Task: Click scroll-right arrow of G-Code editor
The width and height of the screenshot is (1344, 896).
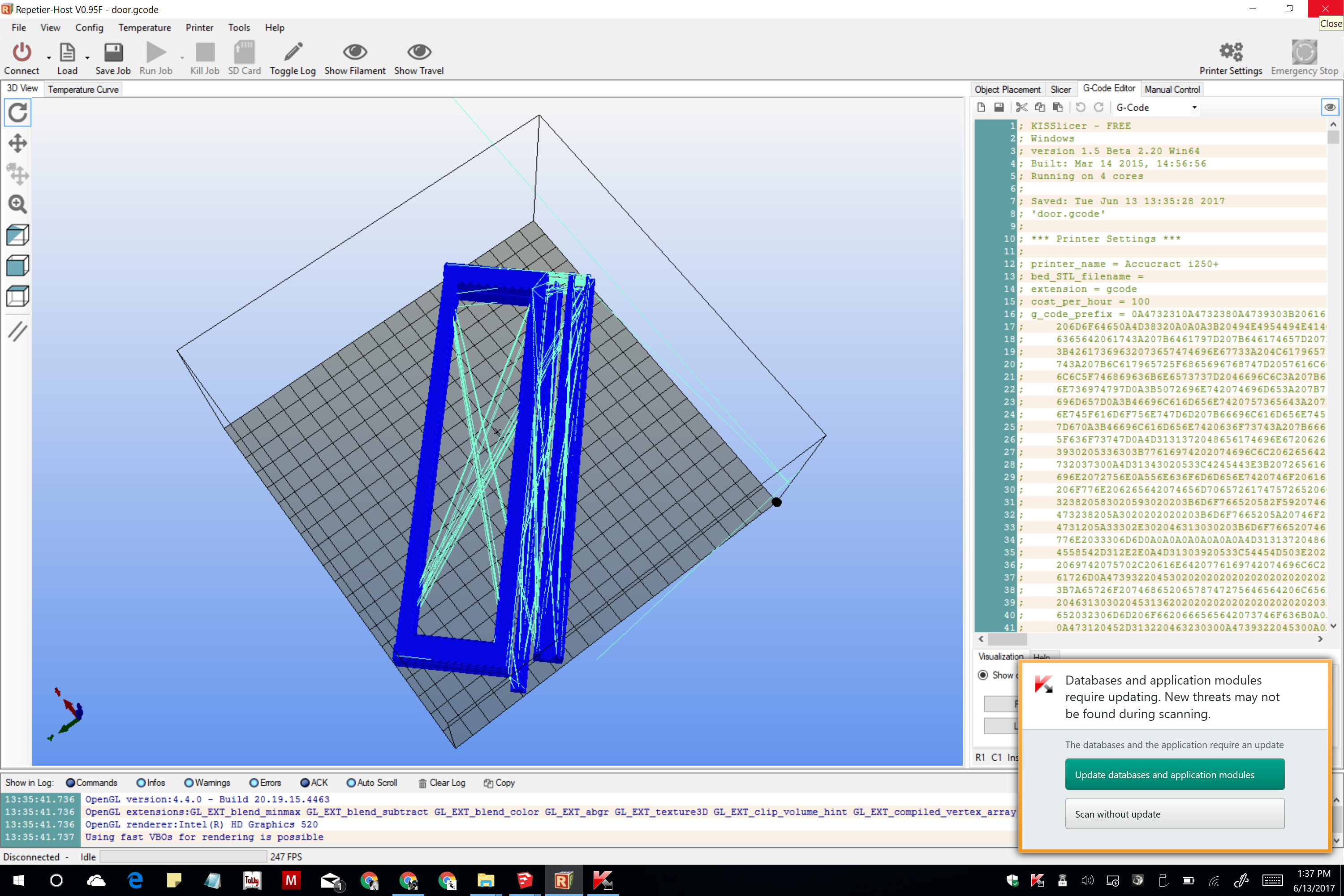Action: (1320, 639)
